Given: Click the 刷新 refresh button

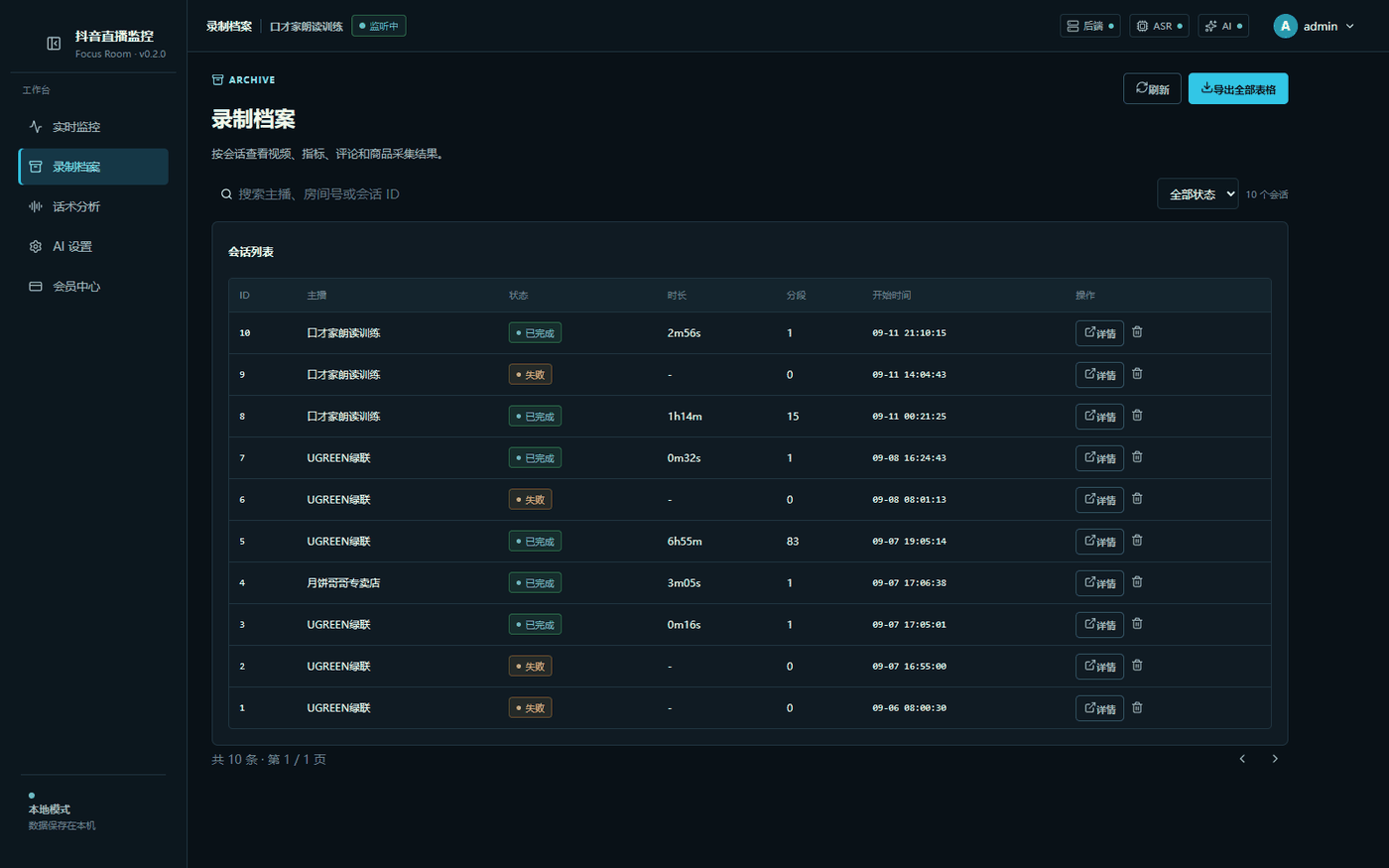Looking at the screenshot, I should (x=1152, y=88).
